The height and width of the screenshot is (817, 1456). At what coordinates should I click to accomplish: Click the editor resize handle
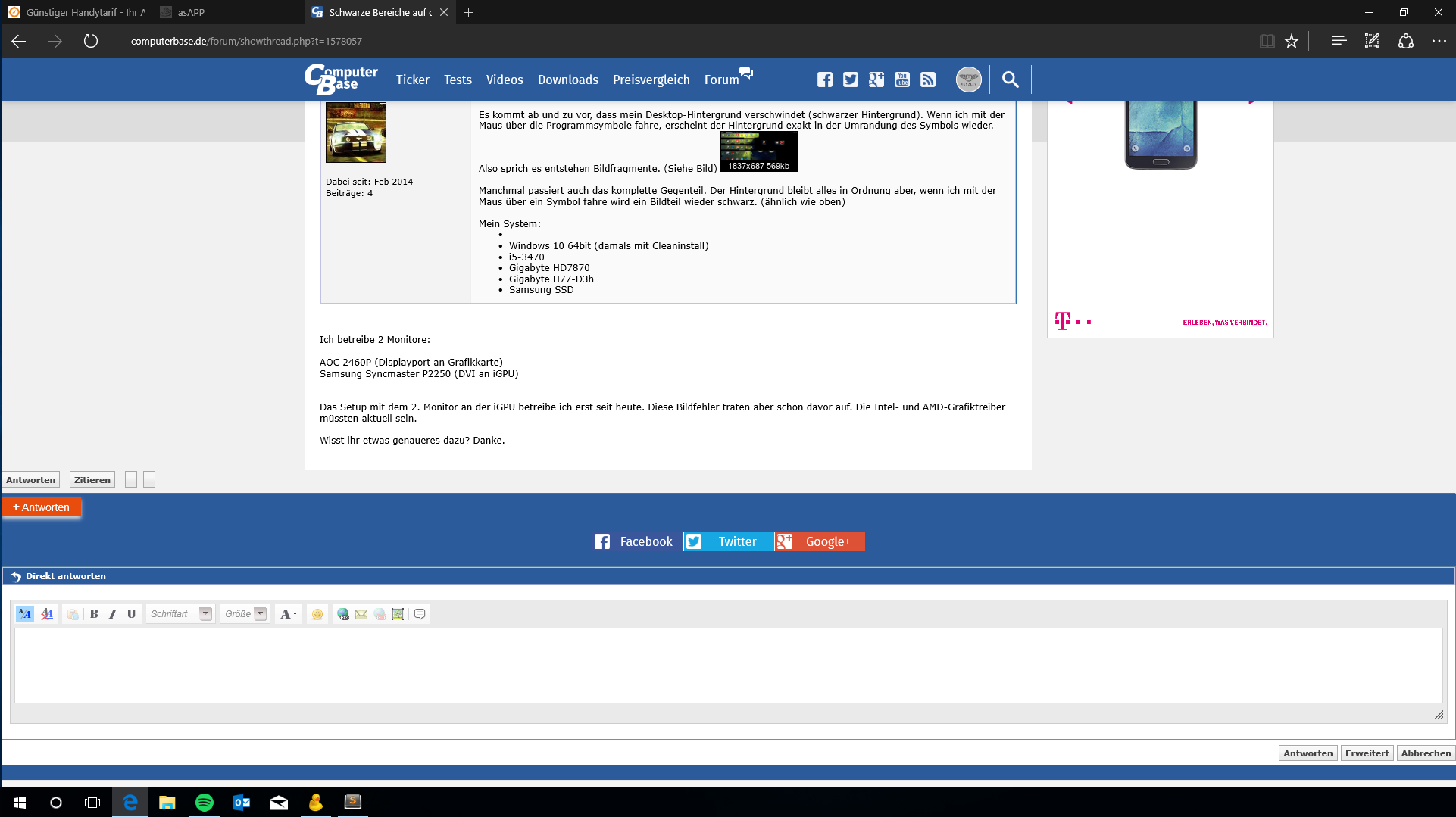[x=1439, y=716]
